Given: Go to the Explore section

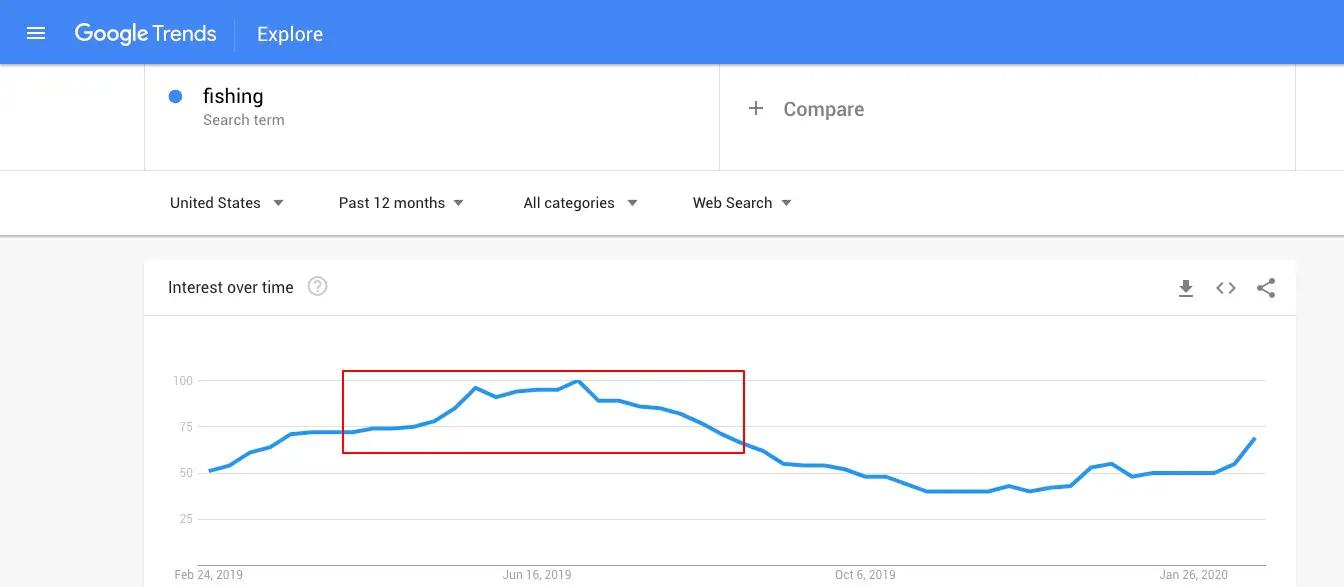Looking at the screenshot, I should (x=290, y=34).
